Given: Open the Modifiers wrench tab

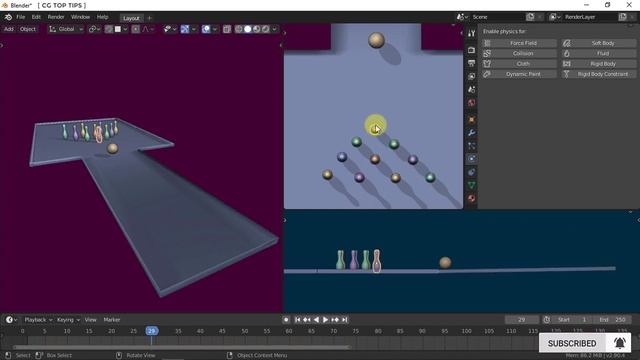Looking at the screenshot, I should 471,133.
